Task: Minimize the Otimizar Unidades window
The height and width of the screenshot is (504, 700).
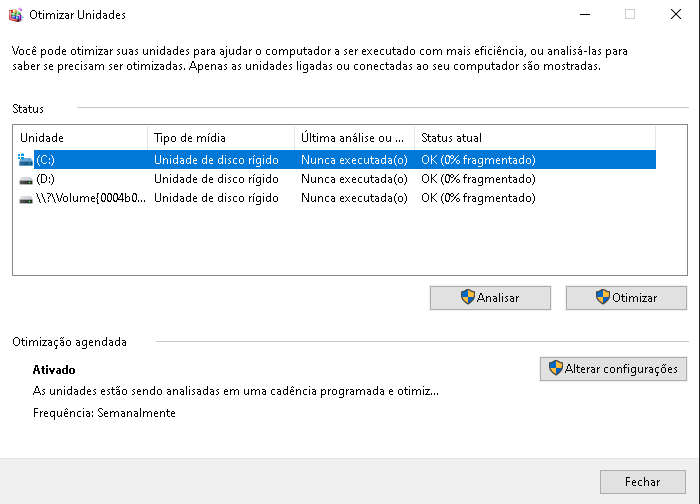Action: [584, 15]
